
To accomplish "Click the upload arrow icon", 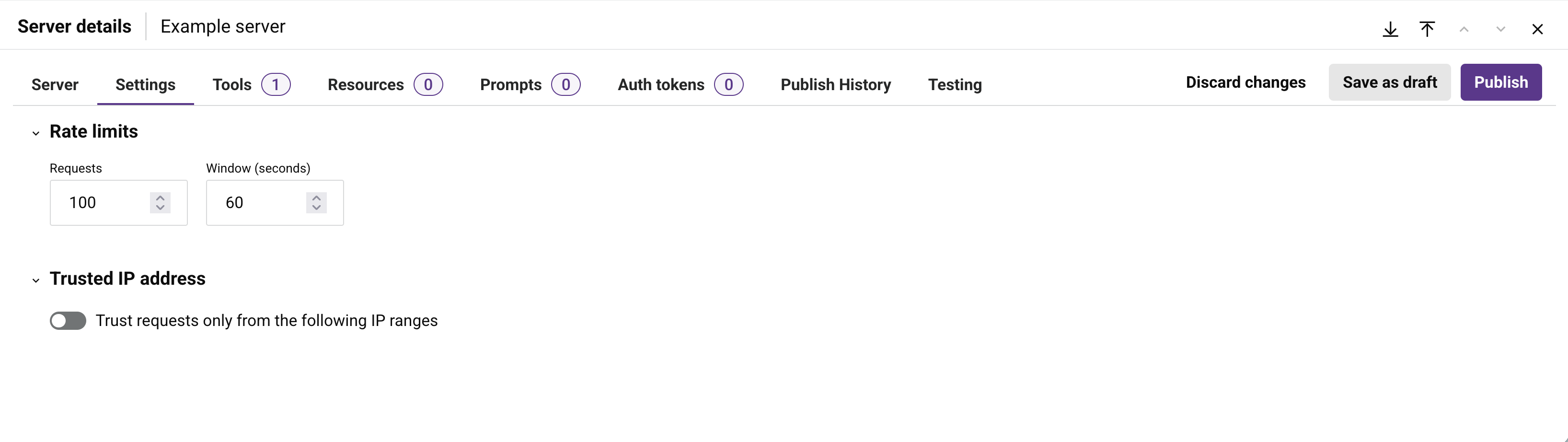I will [1428, 29].
